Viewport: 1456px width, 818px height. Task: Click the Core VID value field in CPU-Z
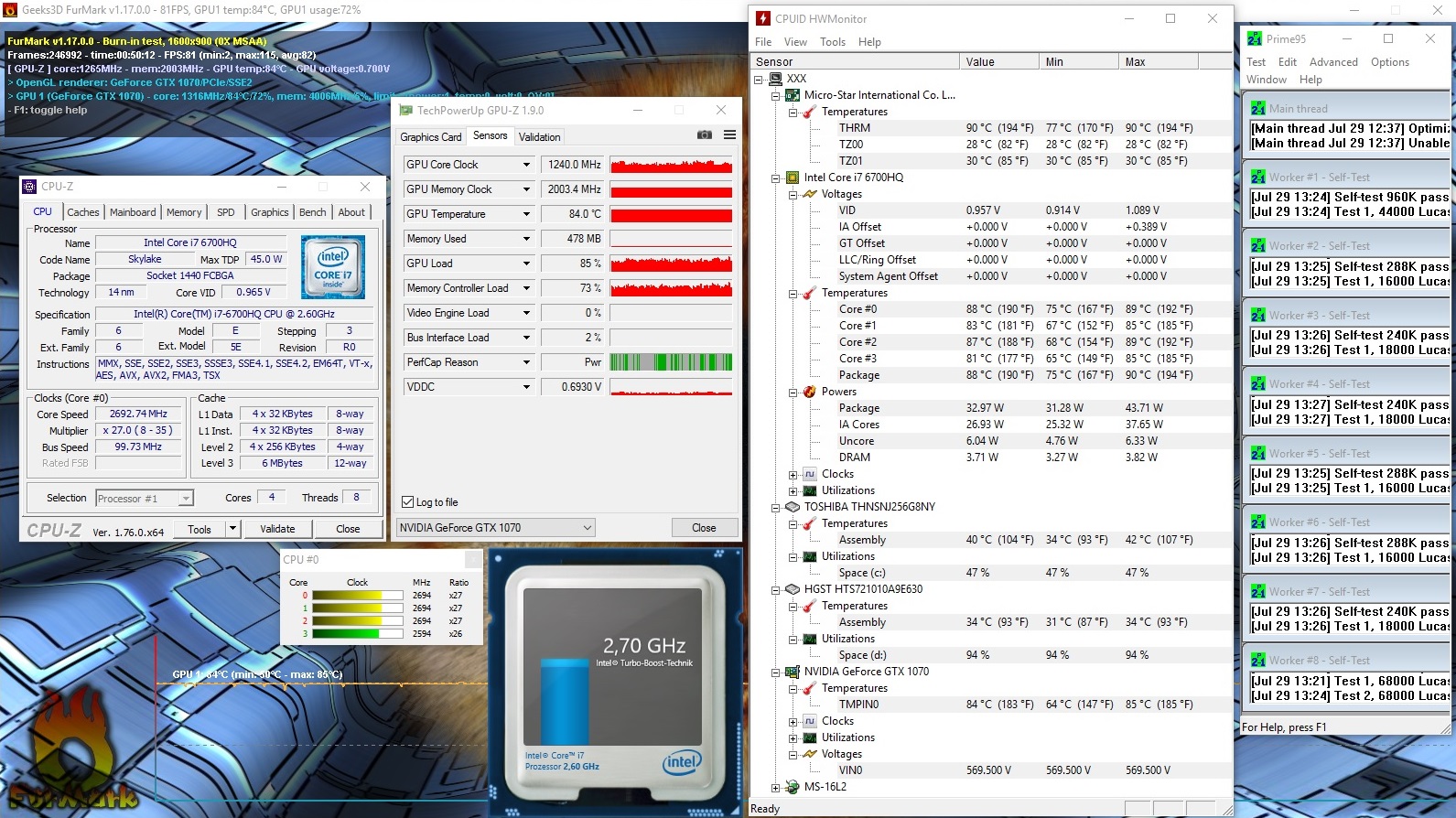click(x=253, y=293)
